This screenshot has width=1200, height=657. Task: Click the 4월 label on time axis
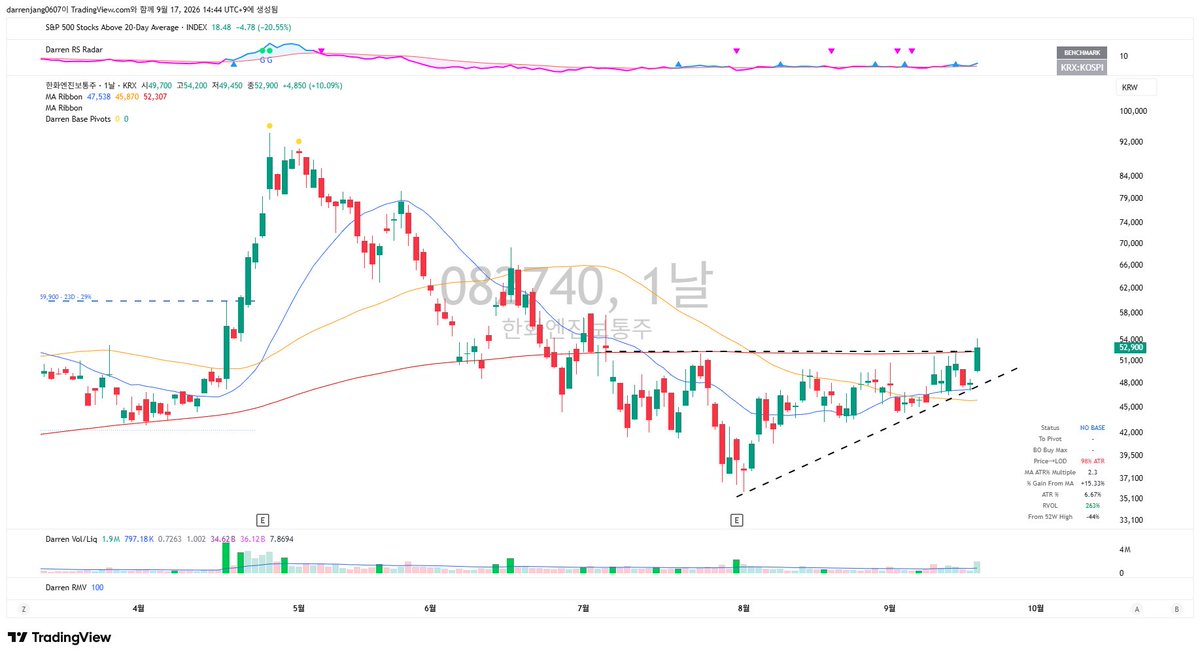click(x=139, y=608)
